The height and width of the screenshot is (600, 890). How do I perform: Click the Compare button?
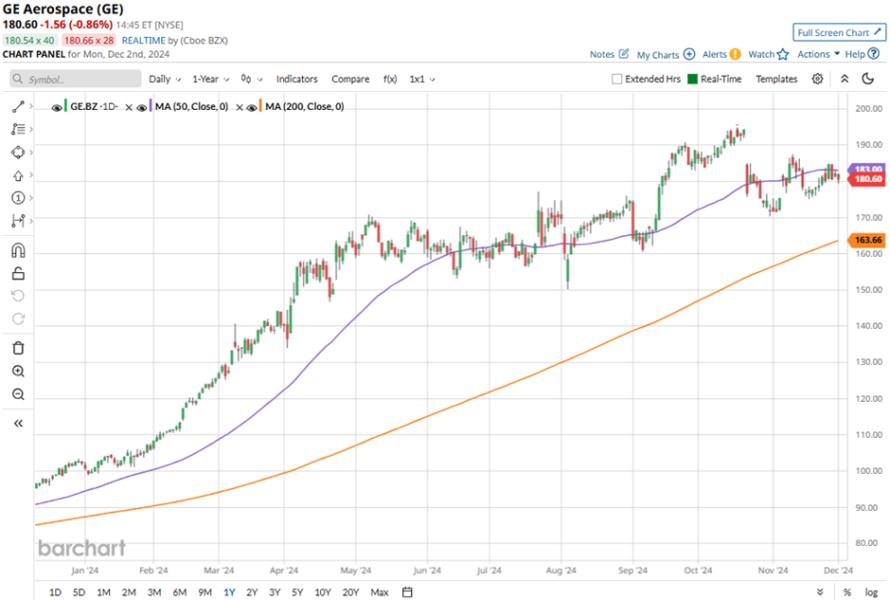tap(350, 79)
